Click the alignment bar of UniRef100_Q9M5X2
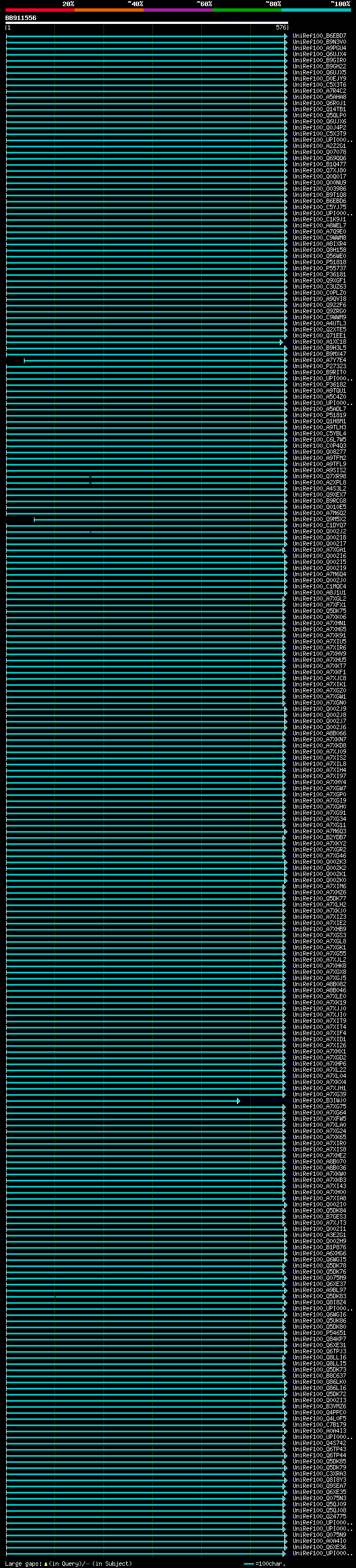 (x=161, y=520)
